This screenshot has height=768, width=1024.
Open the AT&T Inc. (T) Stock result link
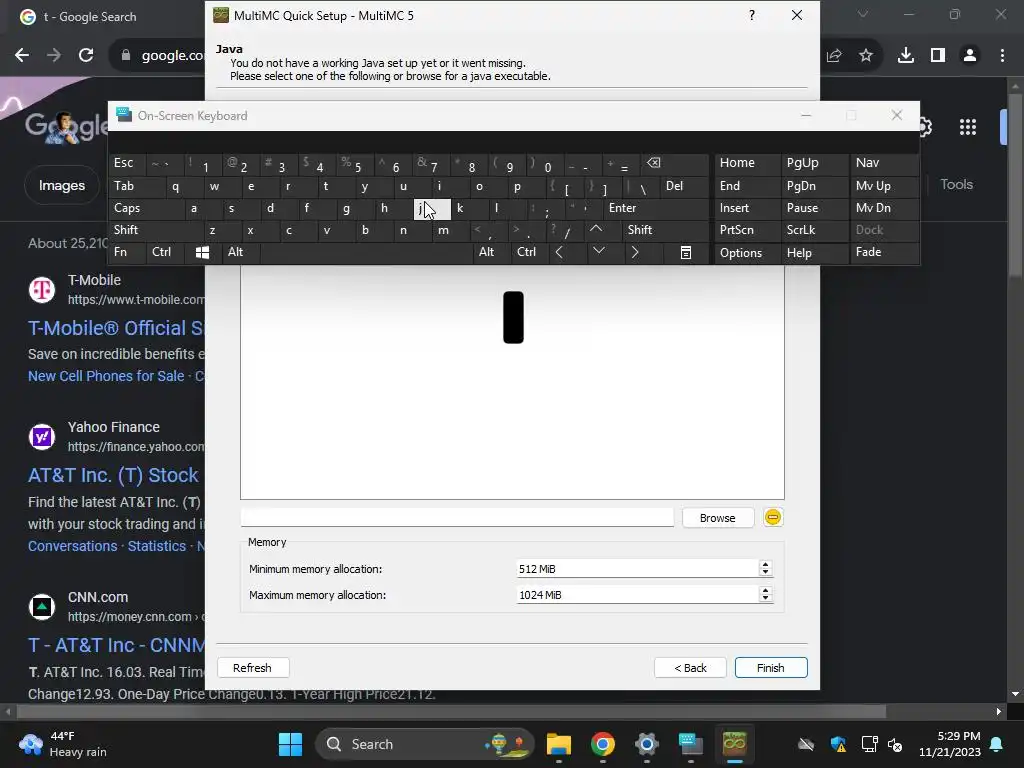[113, 475]
